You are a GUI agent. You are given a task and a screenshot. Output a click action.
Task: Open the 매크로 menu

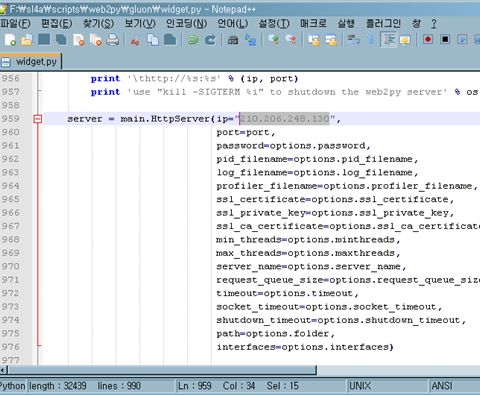tap(313, 24)
